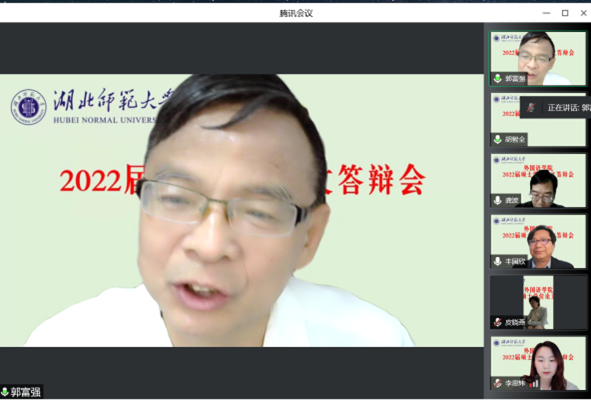The height and width of the screenshot is (400, 591).
Task: Select 丰国欣's video thumbnail
Action: point(538,241)
